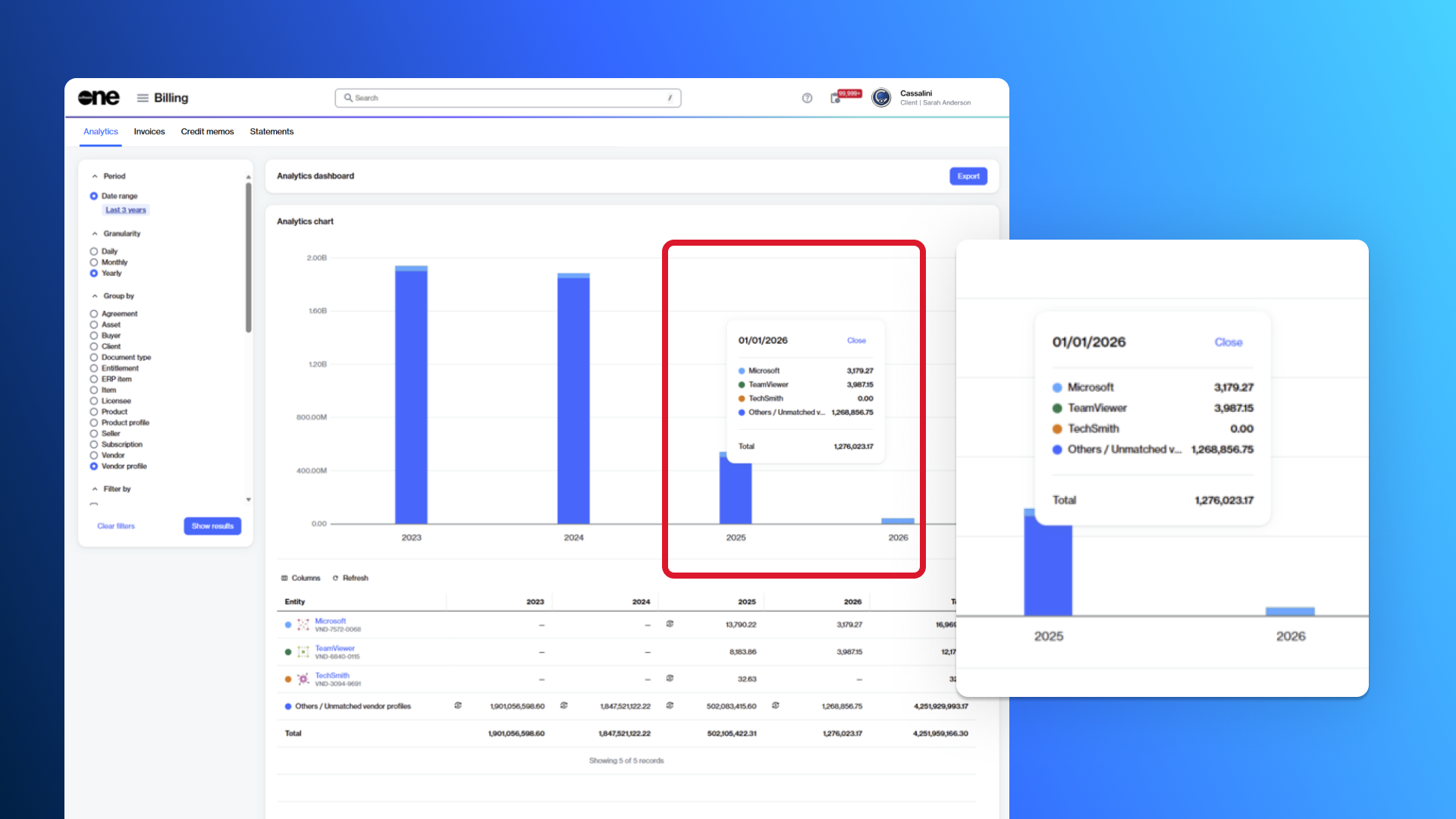The image size is (1456, 819).
Task: Open notifications with 99,999+ badge
Action: [x=836, y=98]
